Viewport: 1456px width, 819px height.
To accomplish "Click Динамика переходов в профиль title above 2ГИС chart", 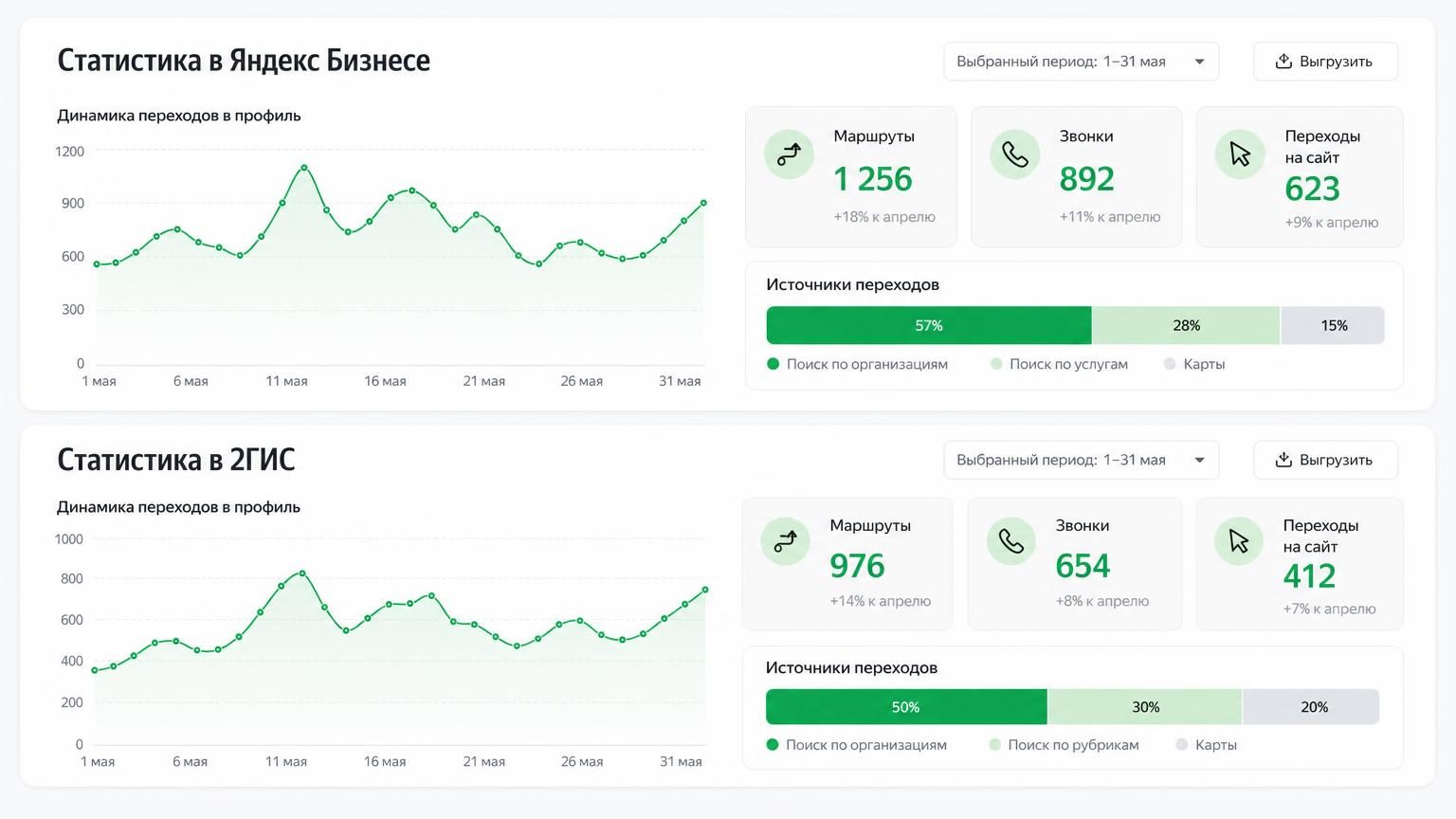I will (x=178, y=507).
